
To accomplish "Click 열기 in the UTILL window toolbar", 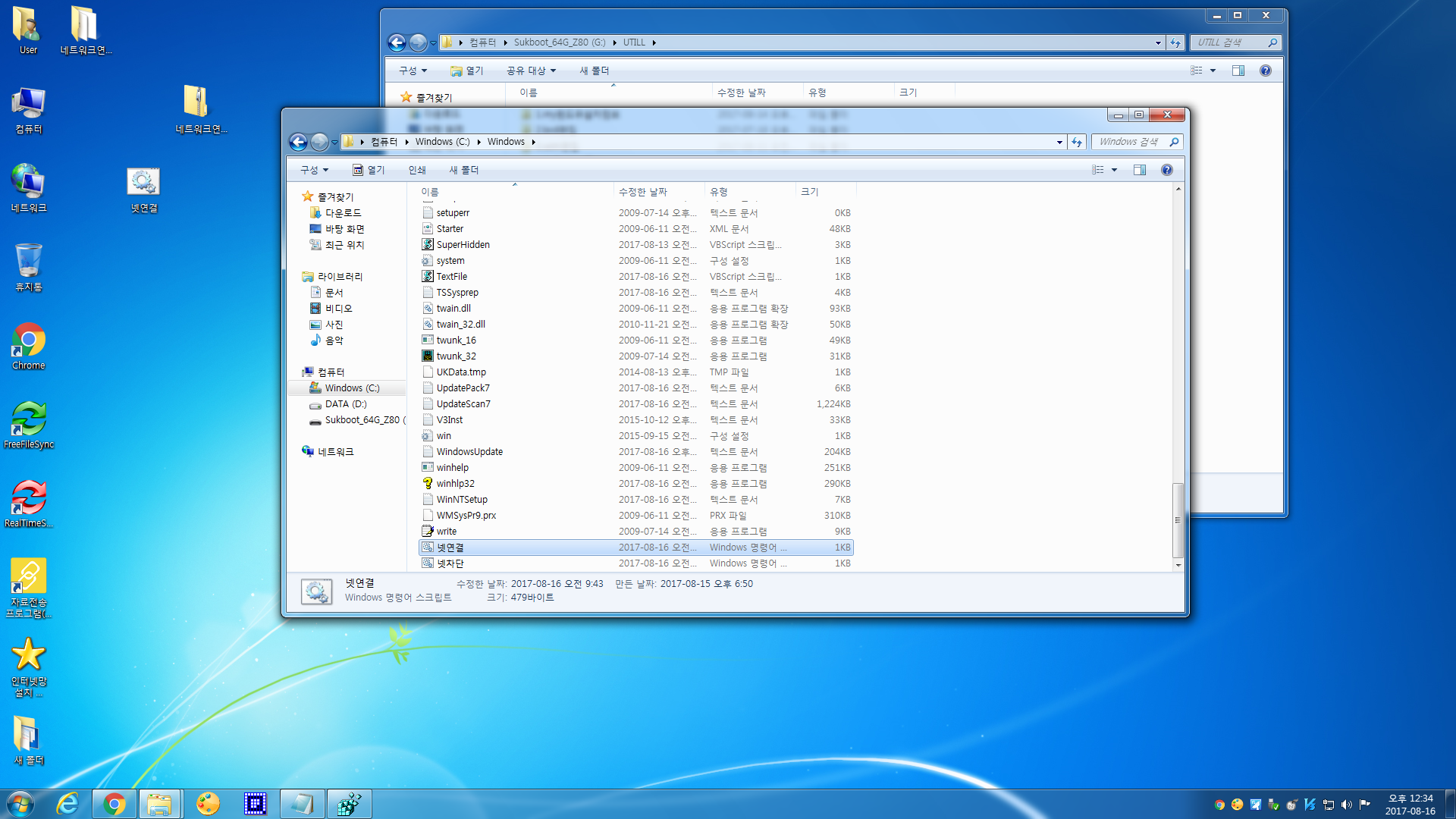I will [466, 71].
